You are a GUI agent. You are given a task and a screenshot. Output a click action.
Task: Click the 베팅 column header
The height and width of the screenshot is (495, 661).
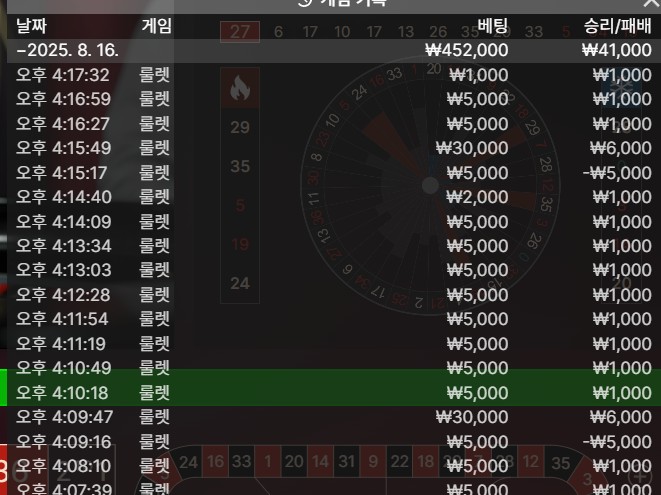493,26
